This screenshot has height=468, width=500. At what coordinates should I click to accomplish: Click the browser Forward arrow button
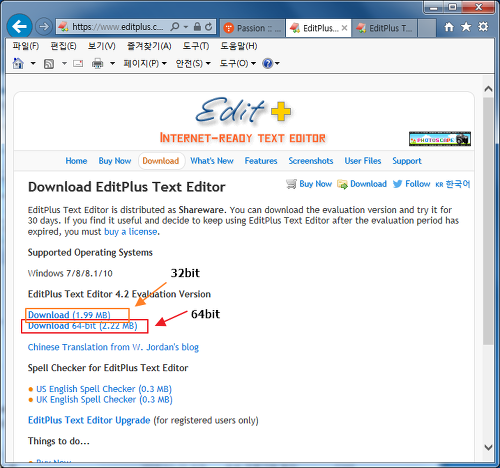tap(44, 27)
